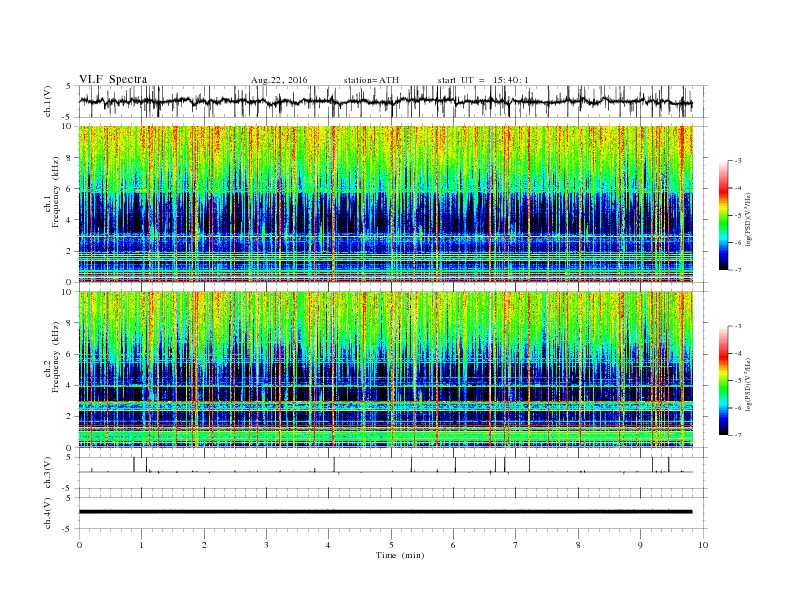This screenshot has width=792, height=612.
Task: Click the ch.4(V) axis label
Action: (49, 513)
